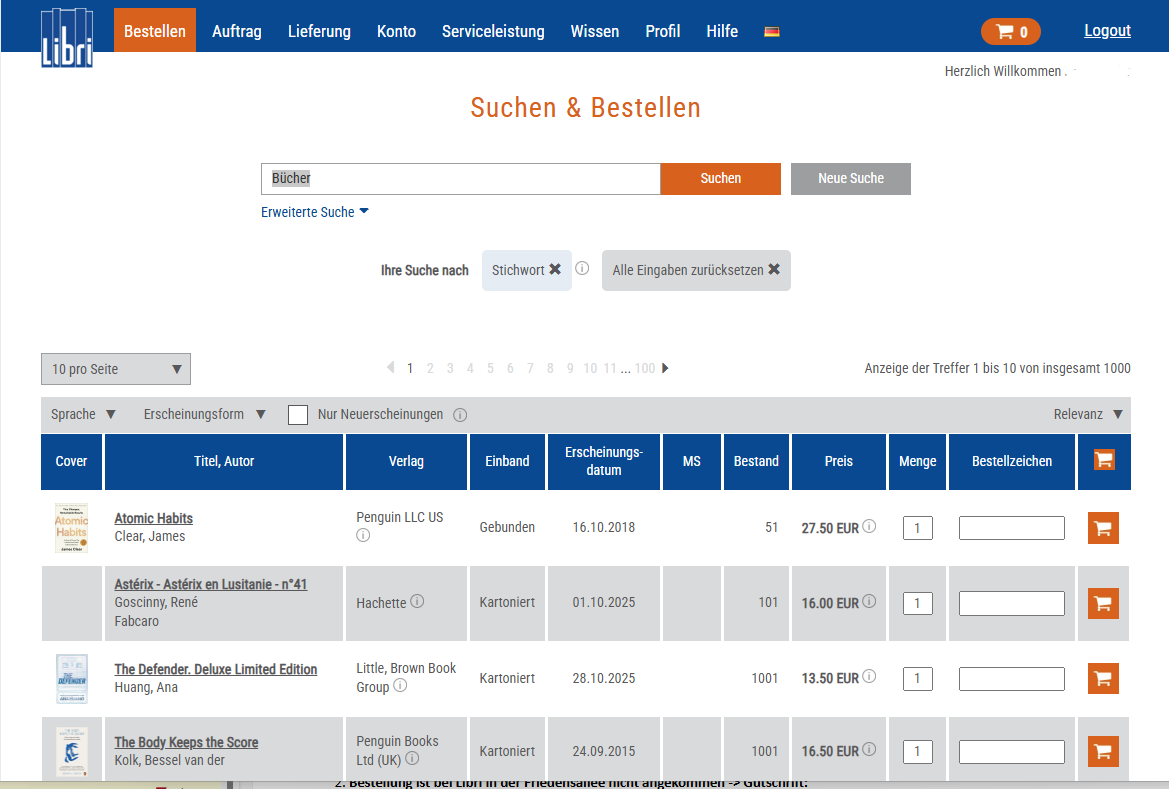
Task: Show info next to Stichwort filter
Action: (582, 268)
